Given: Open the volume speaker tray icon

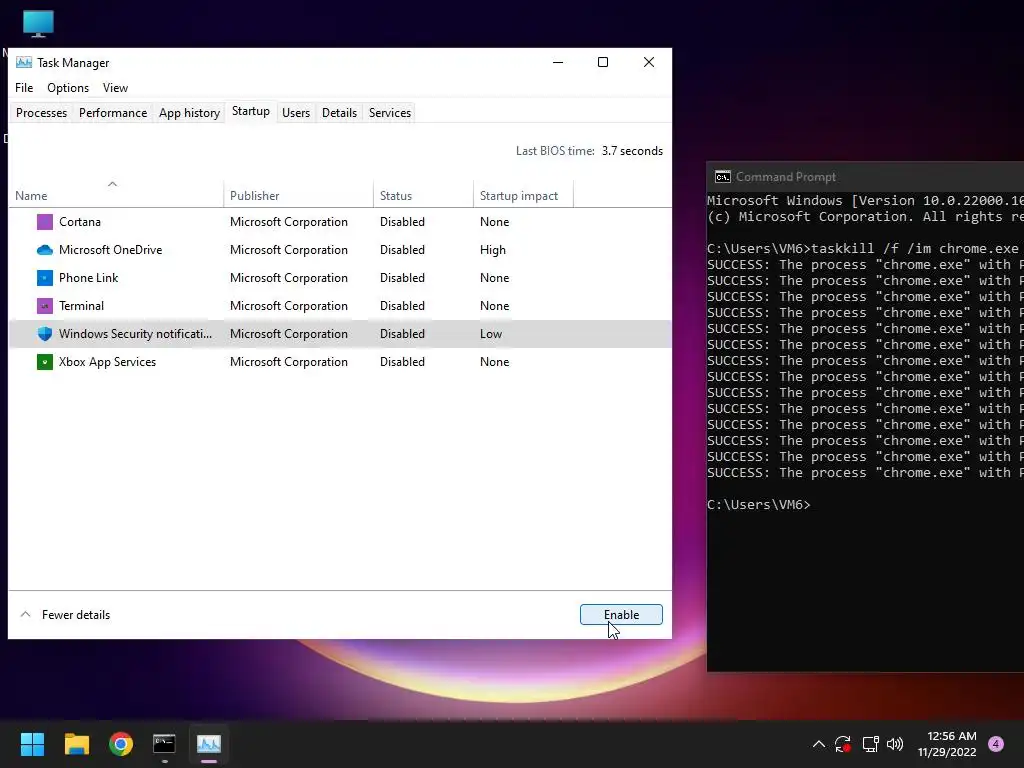Looking at the screenshot, I should coord(895,744).
